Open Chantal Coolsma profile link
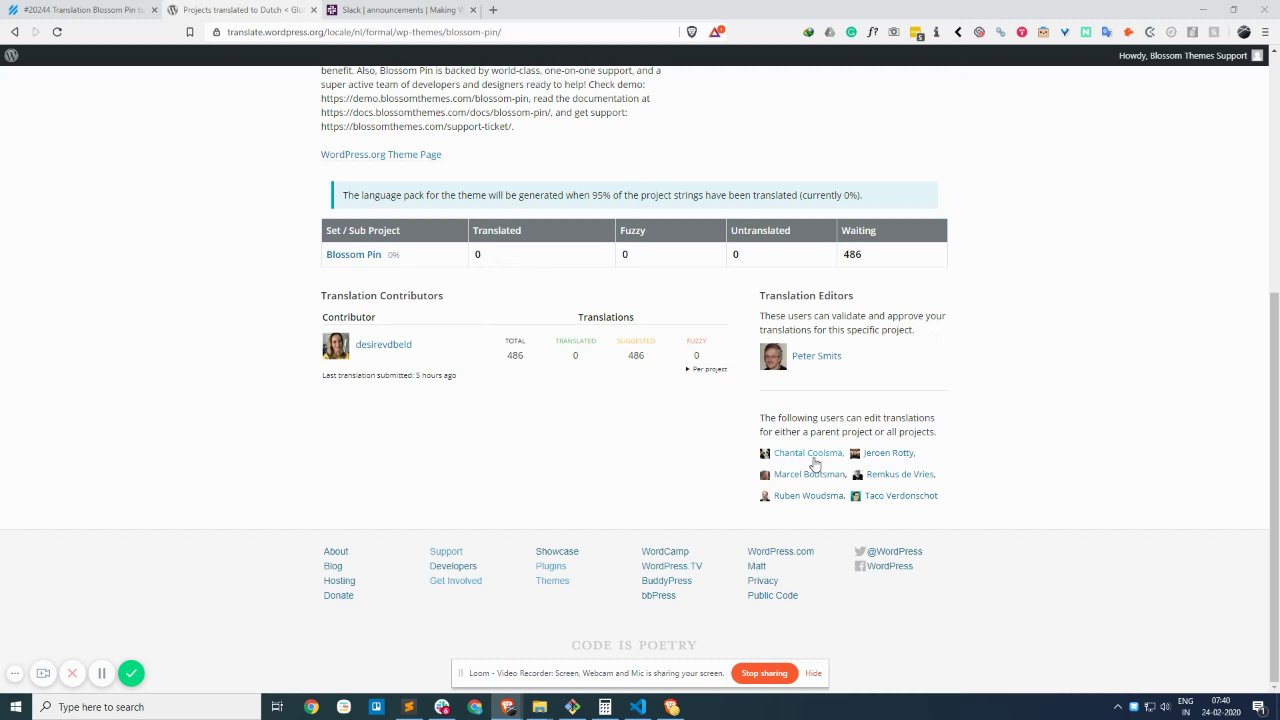 (808, 453)
